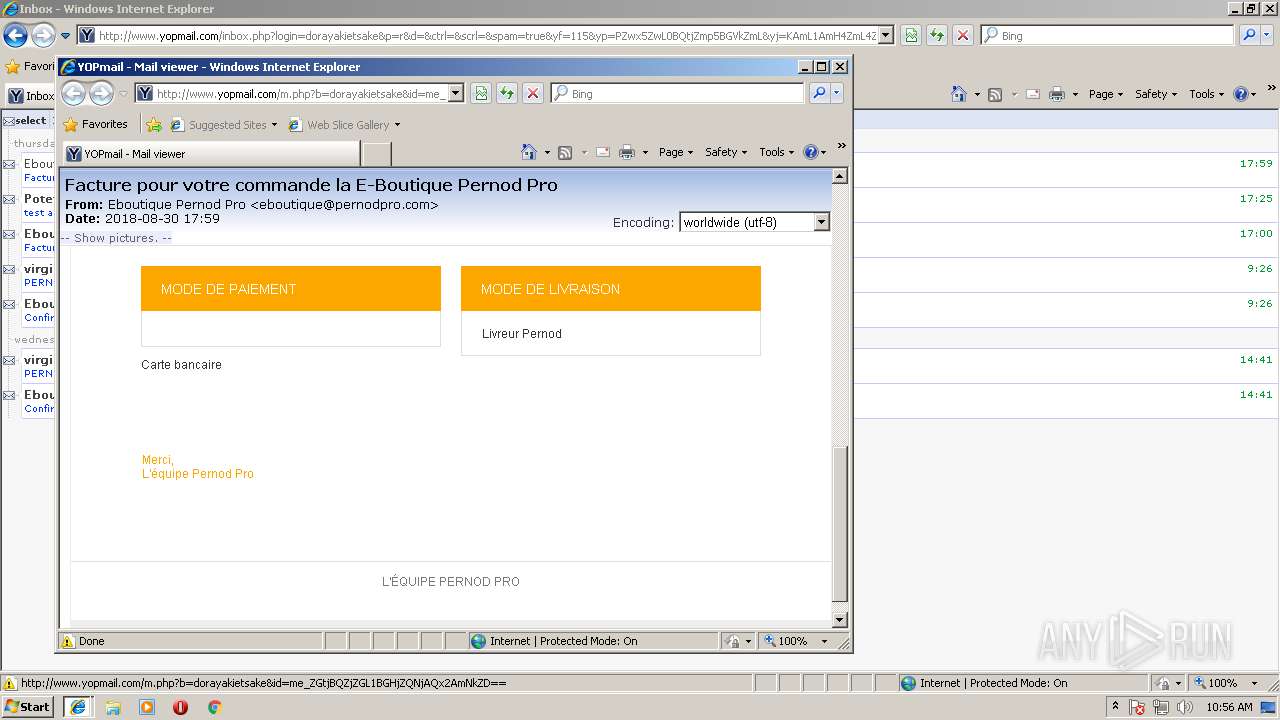Stop loading in Mail viewer window
1280x720 pixels.
coord(533,93)
